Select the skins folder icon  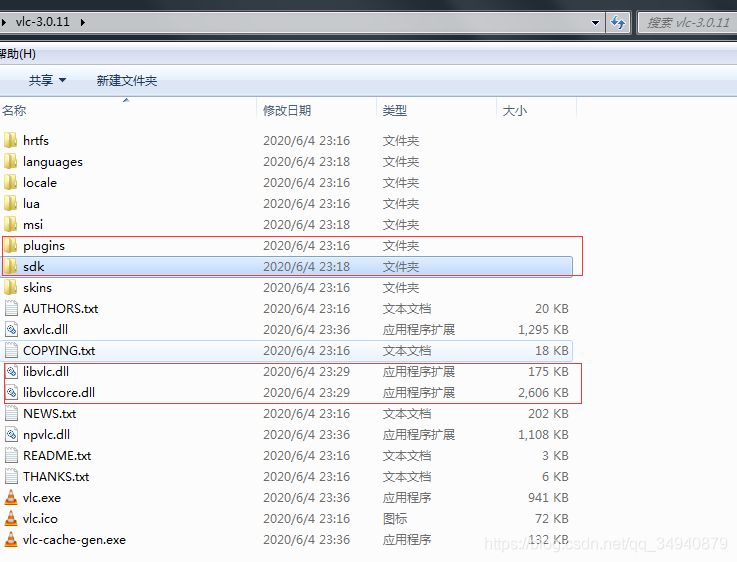tap(10, 288)
